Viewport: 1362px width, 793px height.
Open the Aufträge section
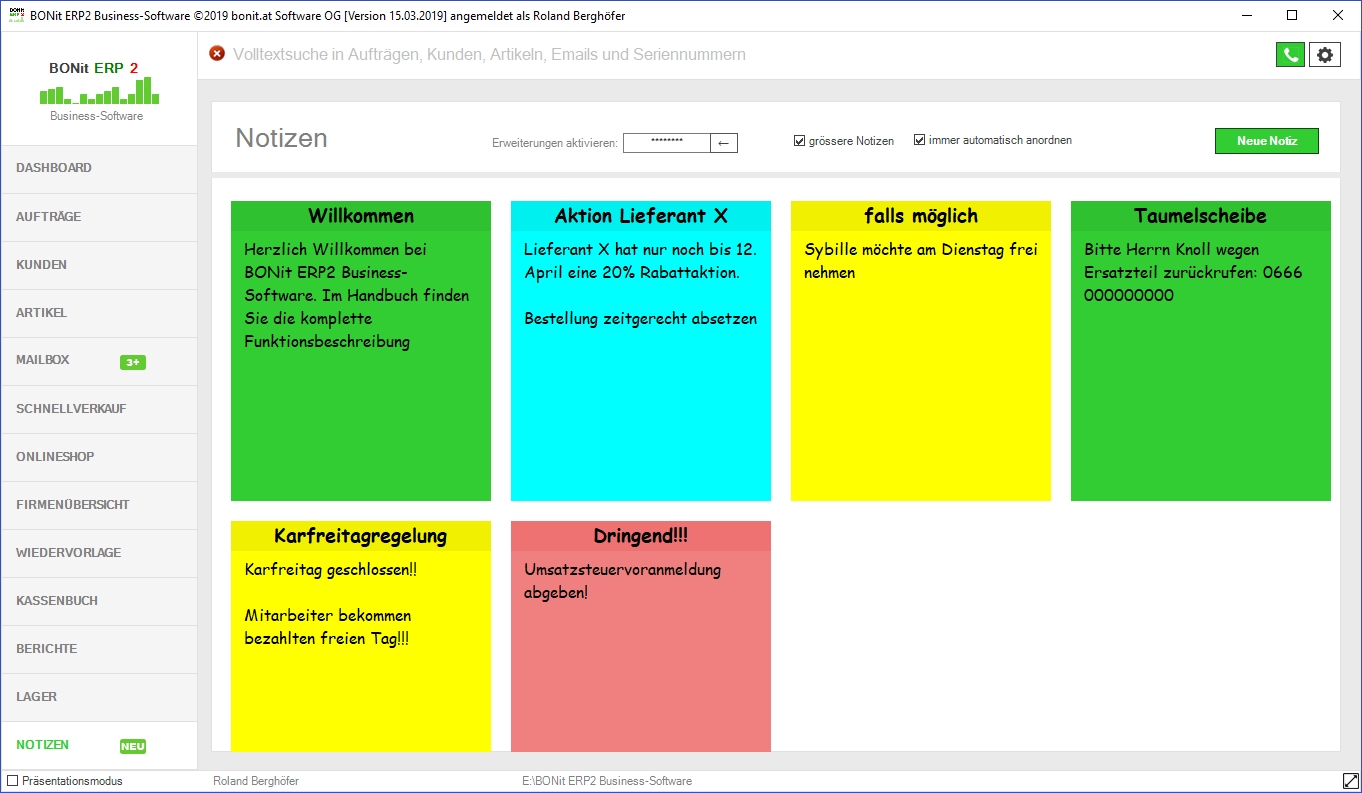click(99, 217)
